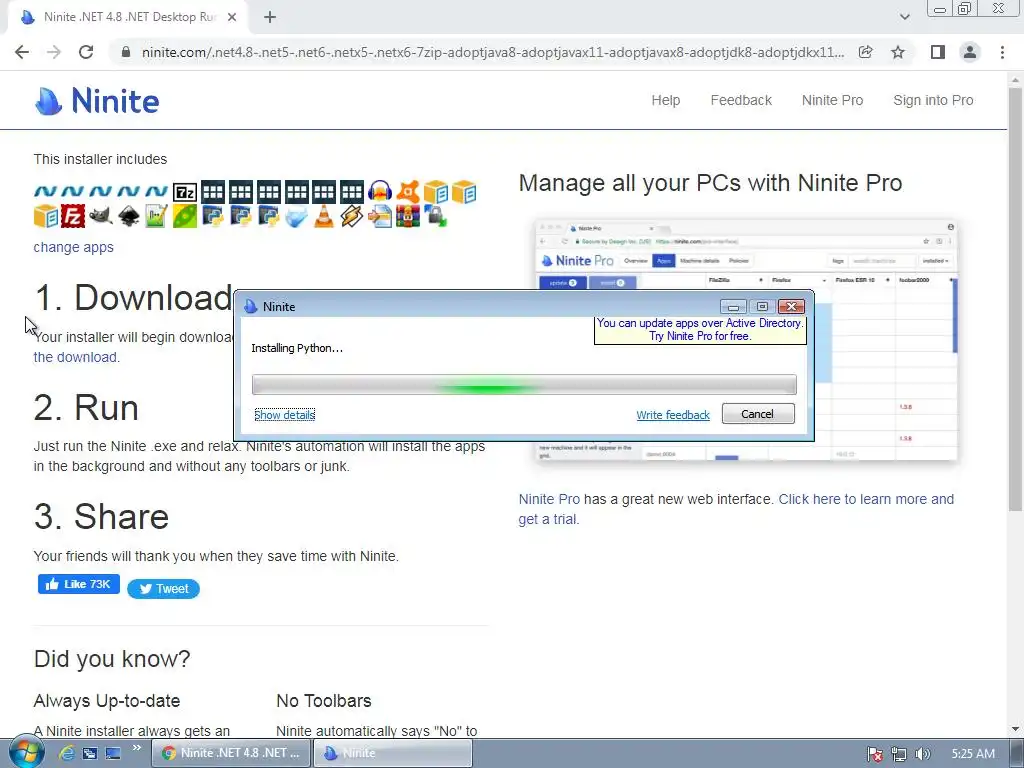Screen dimensions: 1024x768
Task: Click Sign into Pro
Action: click(933, 101)
